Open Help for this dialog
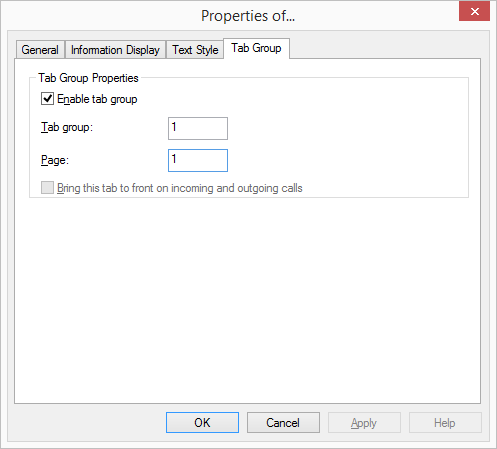The height and width of the screenshot is (449, 497). (x=445, y=423)
